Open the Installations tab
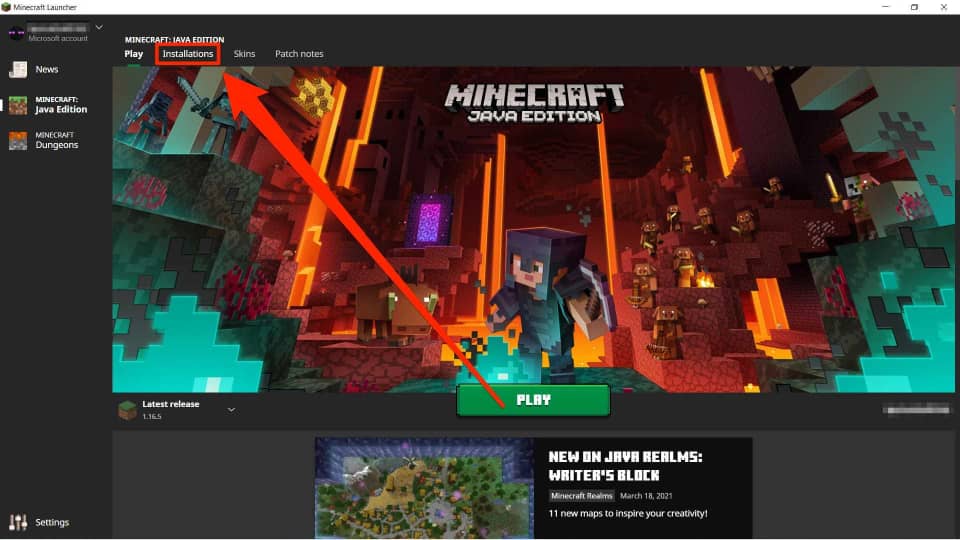 click(x=188, y=54)
